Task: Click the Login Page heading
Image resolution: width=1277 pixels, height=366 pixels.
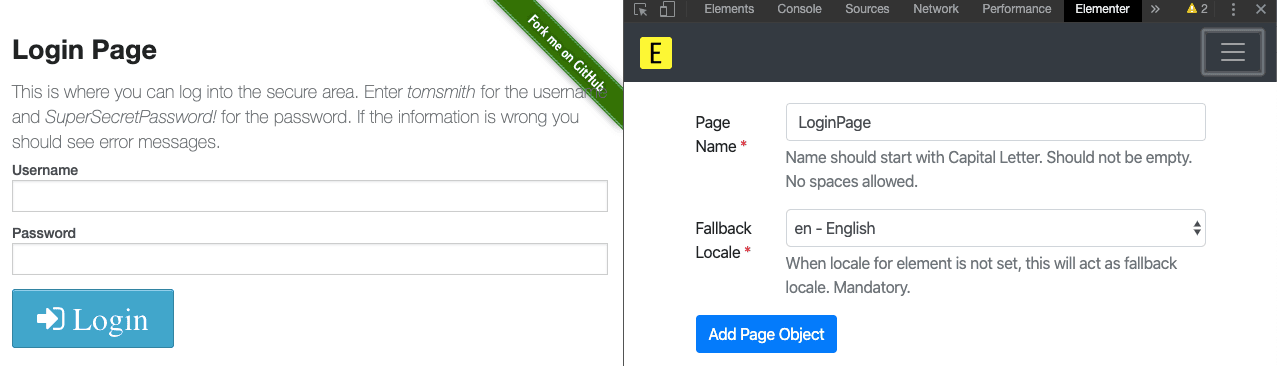Action: click(84, 49)
